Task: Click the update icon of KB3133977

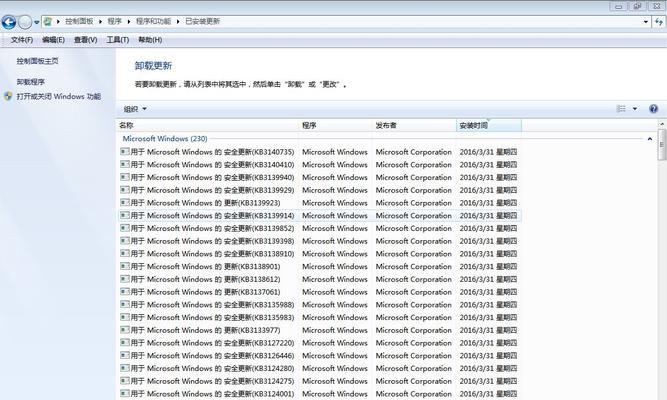Action: pyautogui.click(x=124, y=330)
